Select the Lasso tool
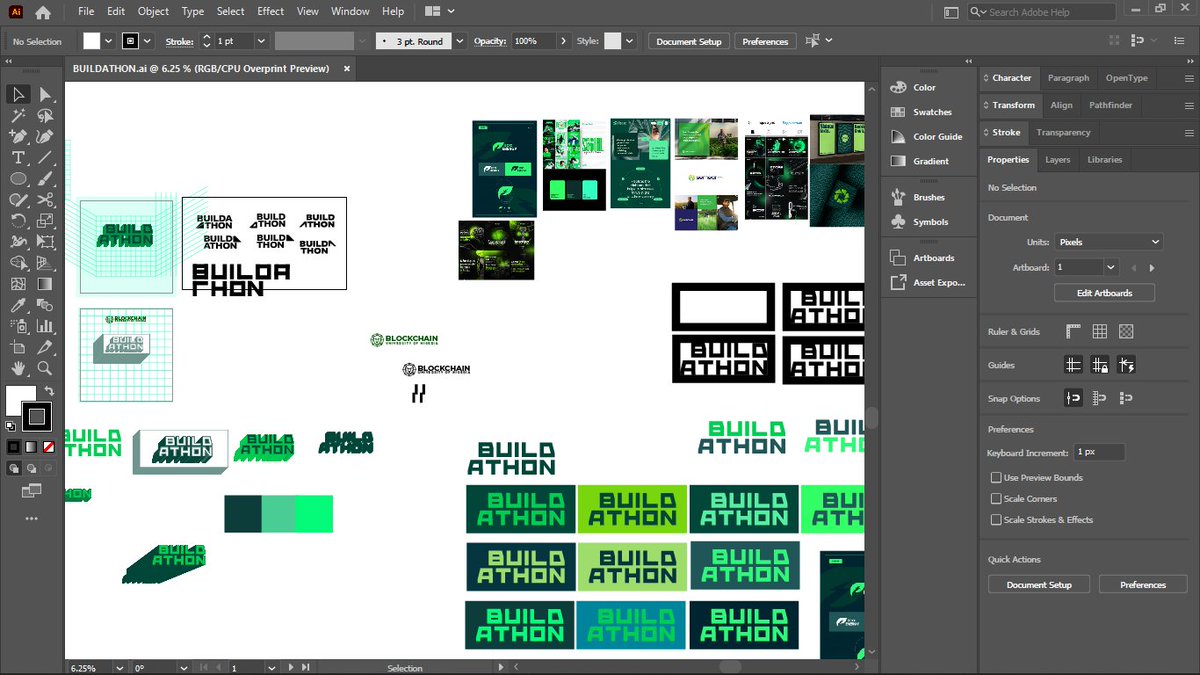This screenshot has height=675, width=1200. (x=45, y=116)
